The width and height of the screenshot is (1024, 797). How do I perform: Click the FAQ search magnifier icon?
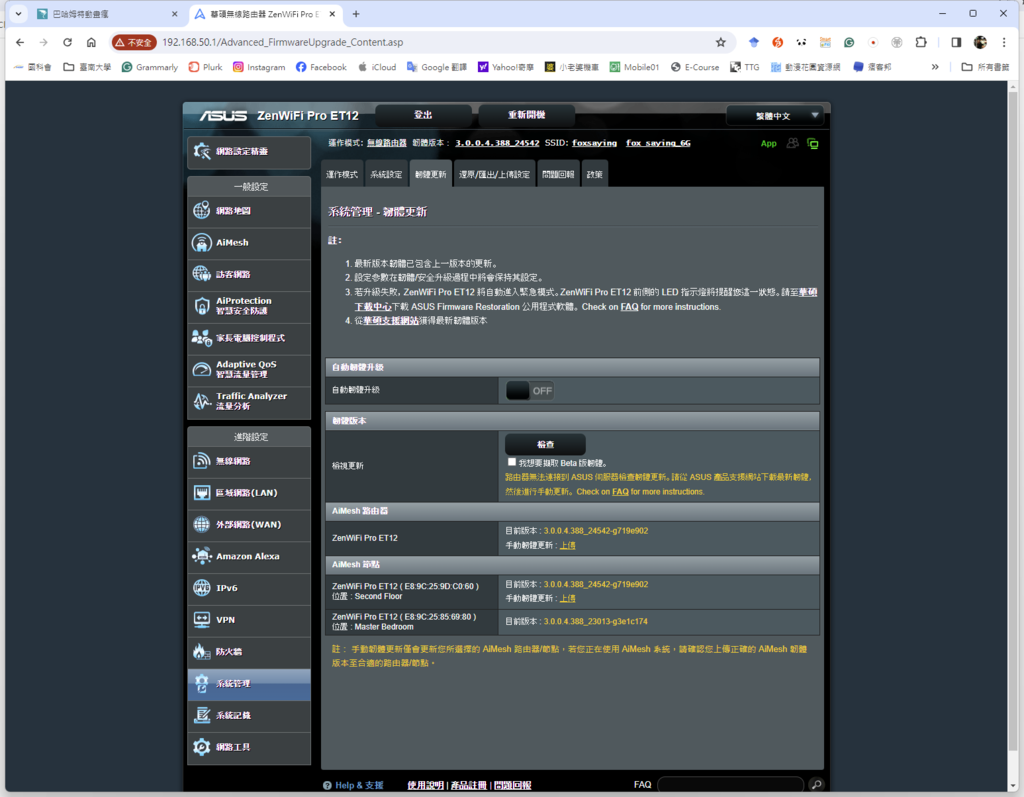point(816,785)
